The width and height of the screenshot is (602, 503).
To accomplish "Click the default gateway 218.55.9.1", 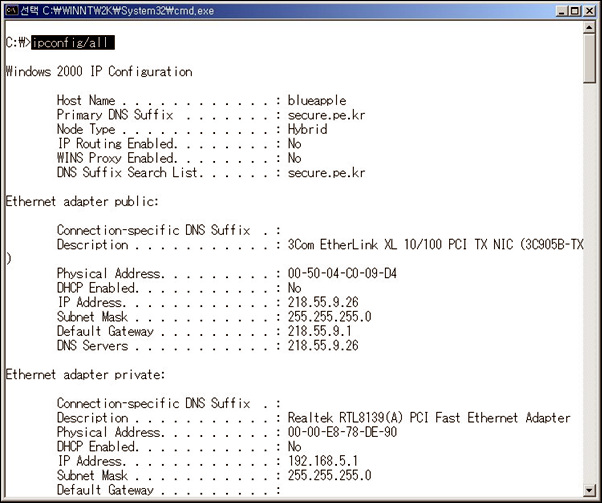I will [x=319, y=331].
